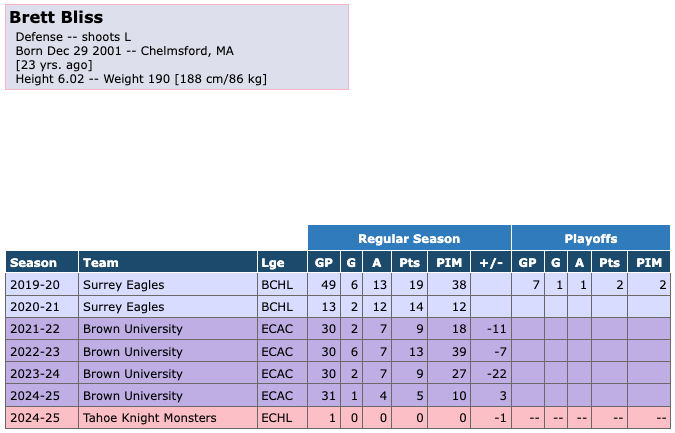Viewport: 675px width, 433px height.
Task: Click the Regular Season Pts column header
Action: tap(410, 263)
